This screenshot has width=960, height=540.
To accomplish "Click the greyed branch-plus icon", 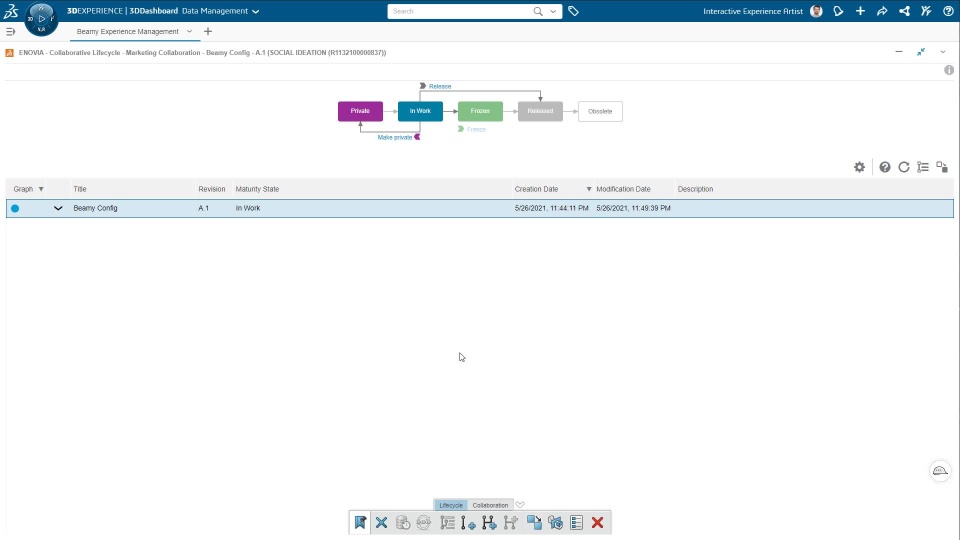I will pyautogui.click(x=510, y=522).
